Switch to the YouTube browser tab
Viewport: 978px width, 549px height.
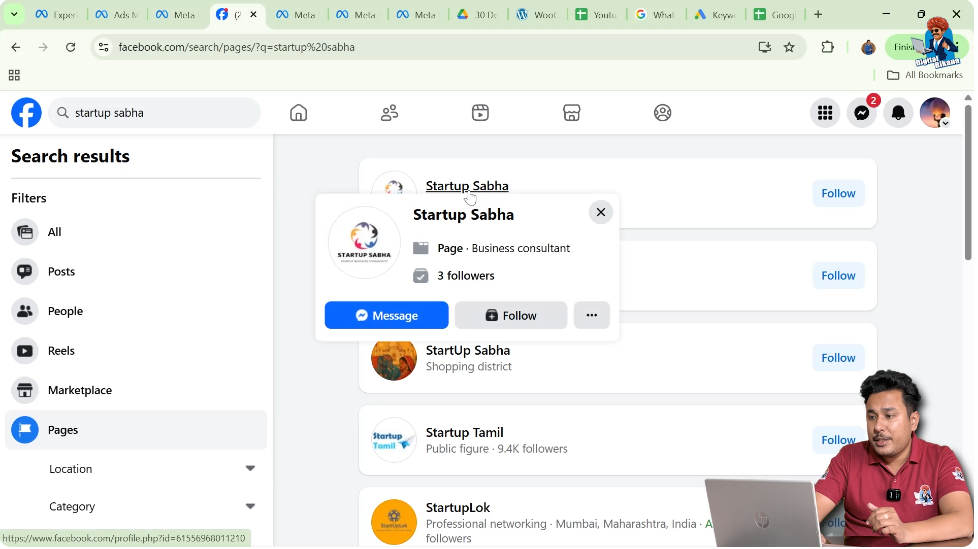tap(596, 14)
